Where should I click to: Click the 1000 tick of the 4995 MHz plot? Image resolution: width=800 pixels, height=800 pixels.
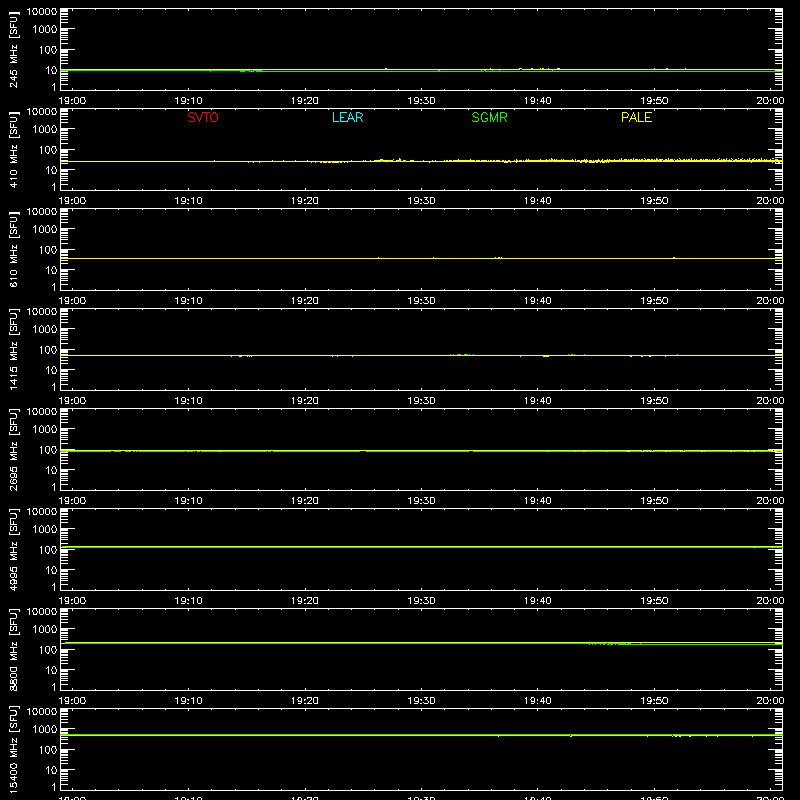45,530
